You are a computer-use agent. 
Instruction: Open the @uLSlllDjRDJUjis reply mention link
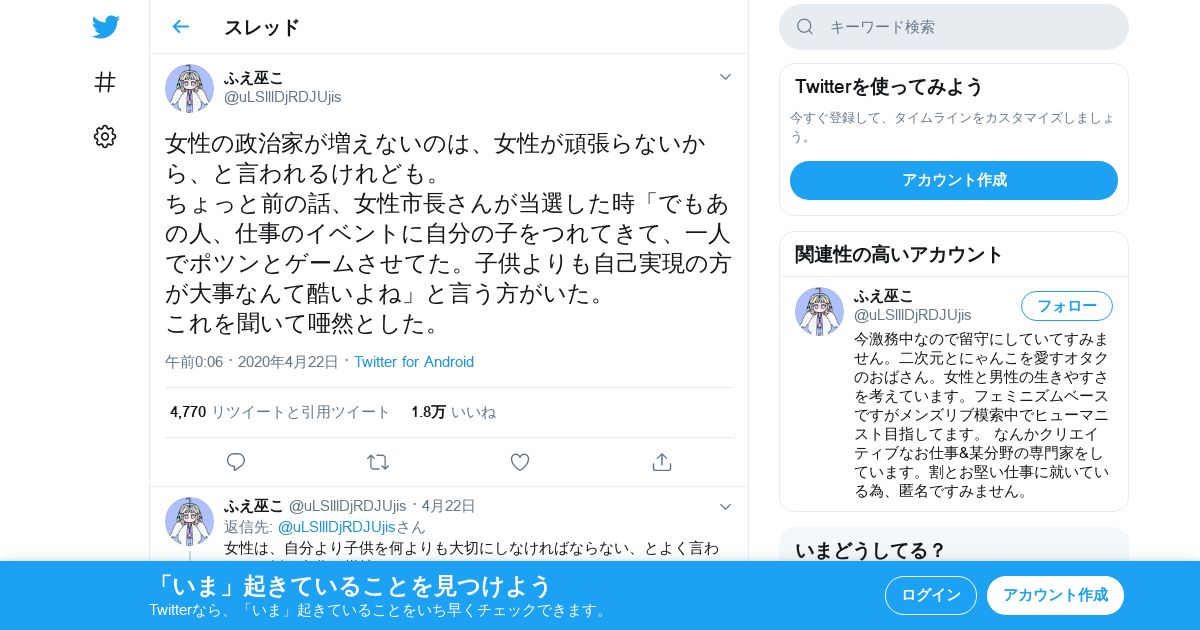coord(337,526)
